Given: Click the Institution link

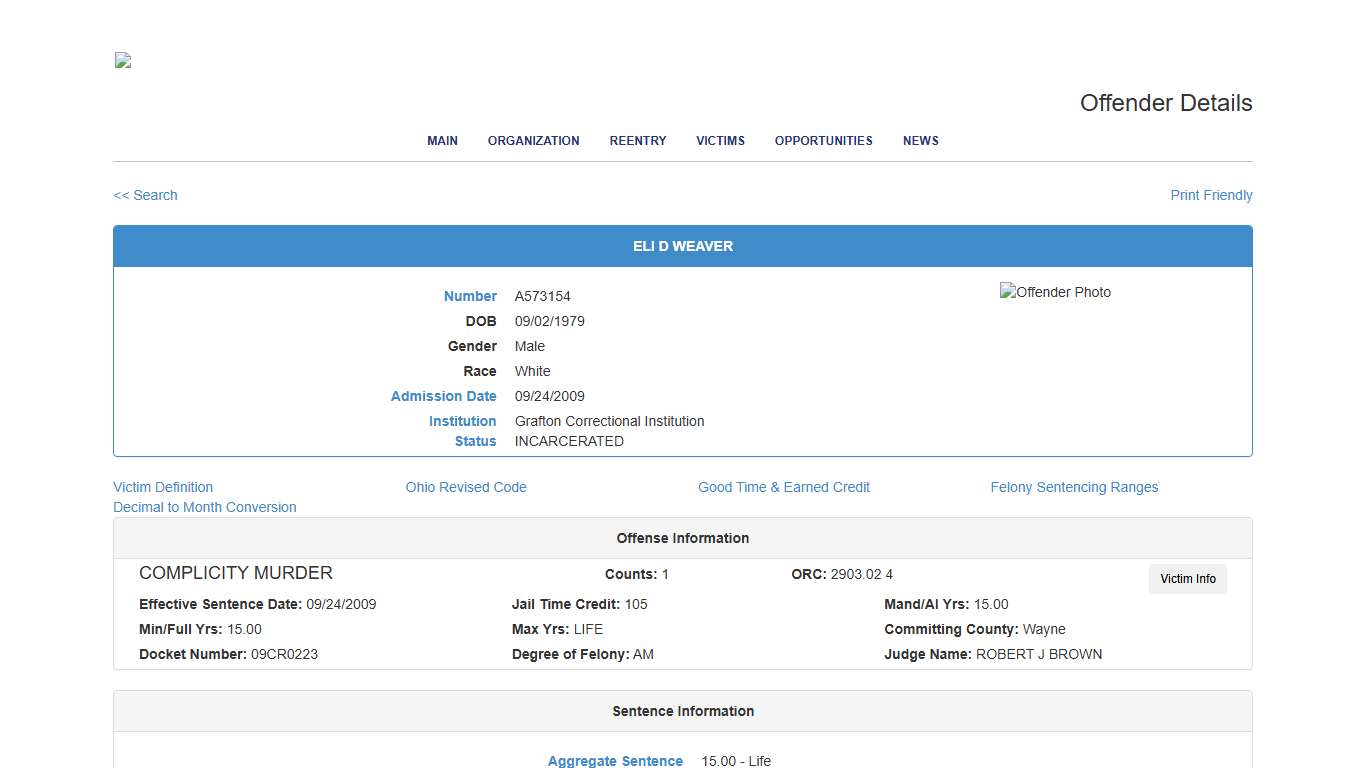Looking at the screenshot, I should point(462,421).
